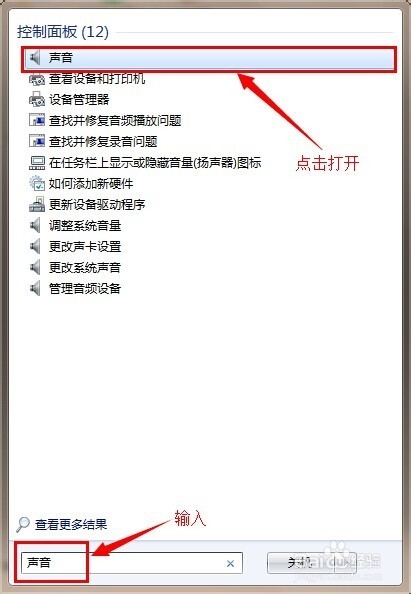The width and height of the screenshot is (411, 594).
Task: Select 更改系统声音 result
Action: (85, 268)
